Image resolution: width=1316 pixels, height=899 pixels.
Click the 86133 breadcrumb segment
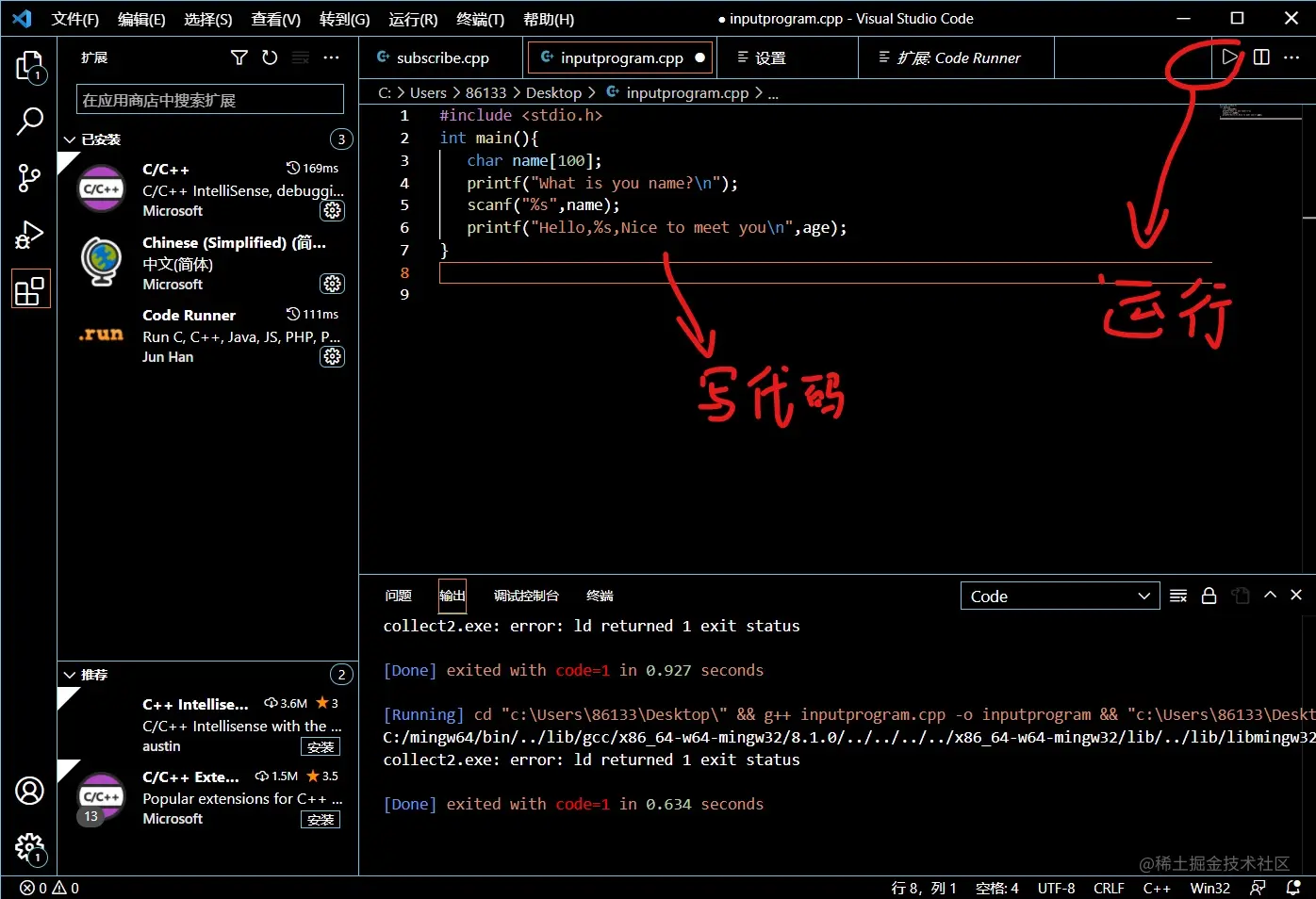[485, 92]
